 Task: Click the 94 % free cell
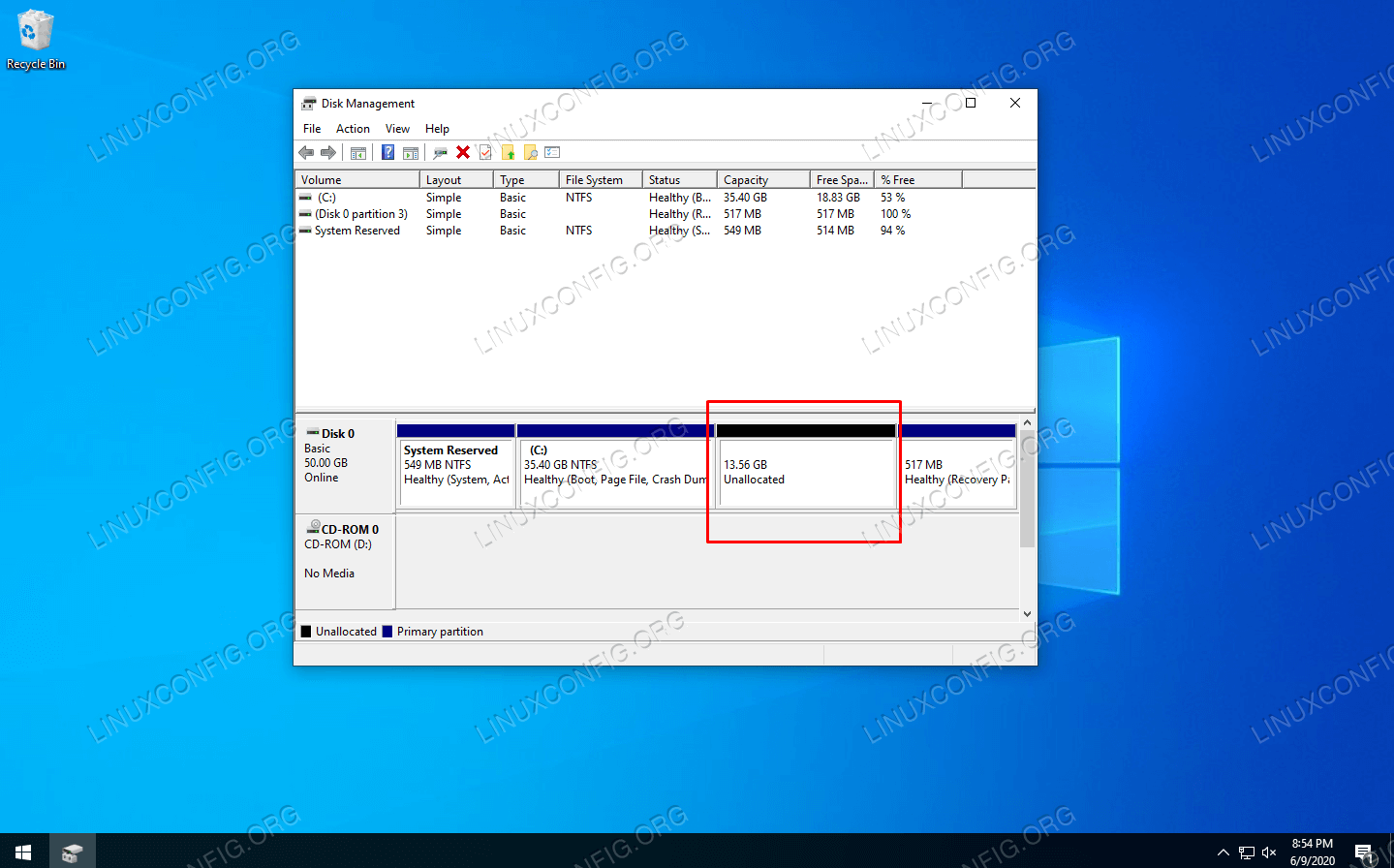point(892,230)
